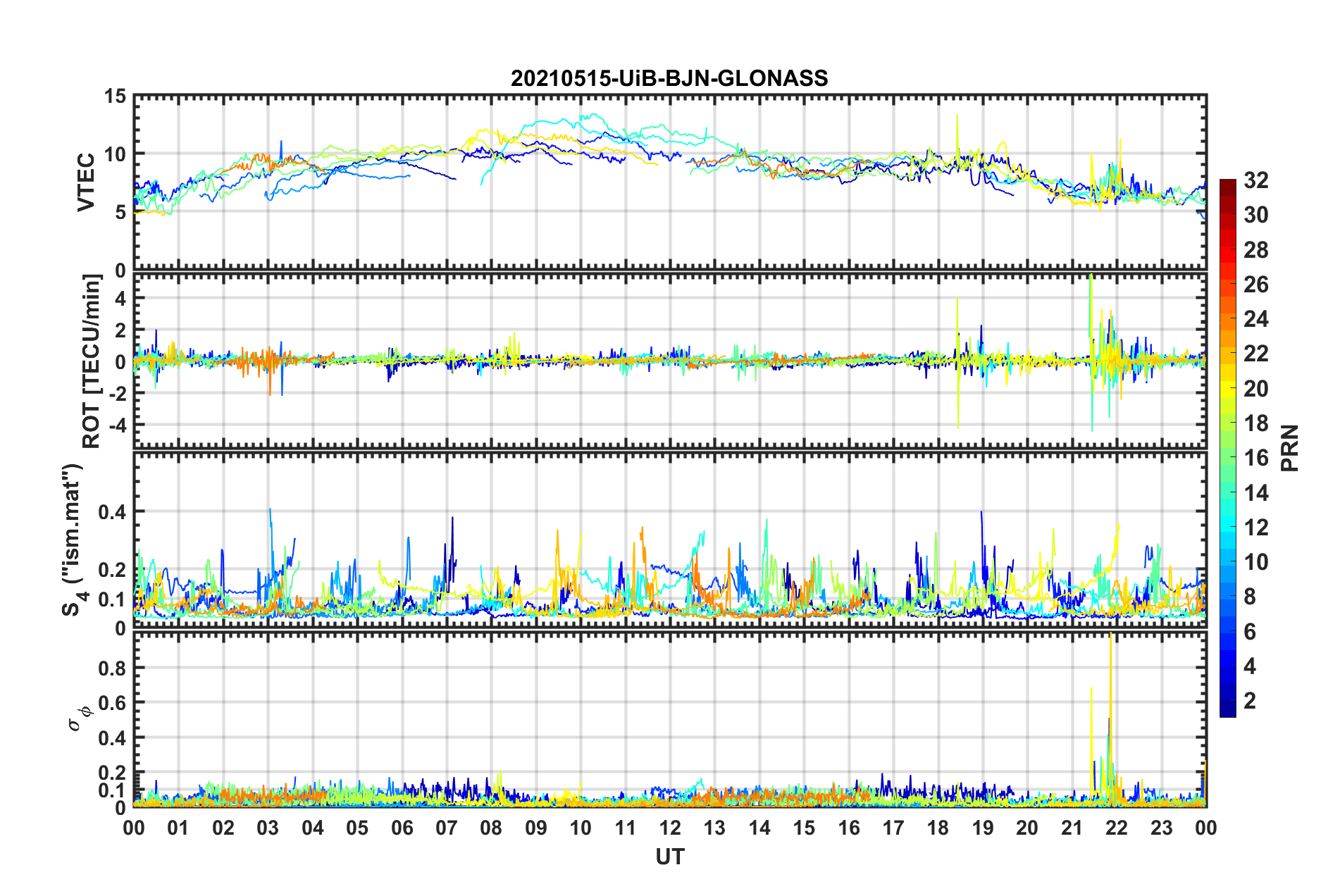Viewport: 1340px width, 896px height.
Task: Click x-axis tick label 11
Action: coord(626,828)
